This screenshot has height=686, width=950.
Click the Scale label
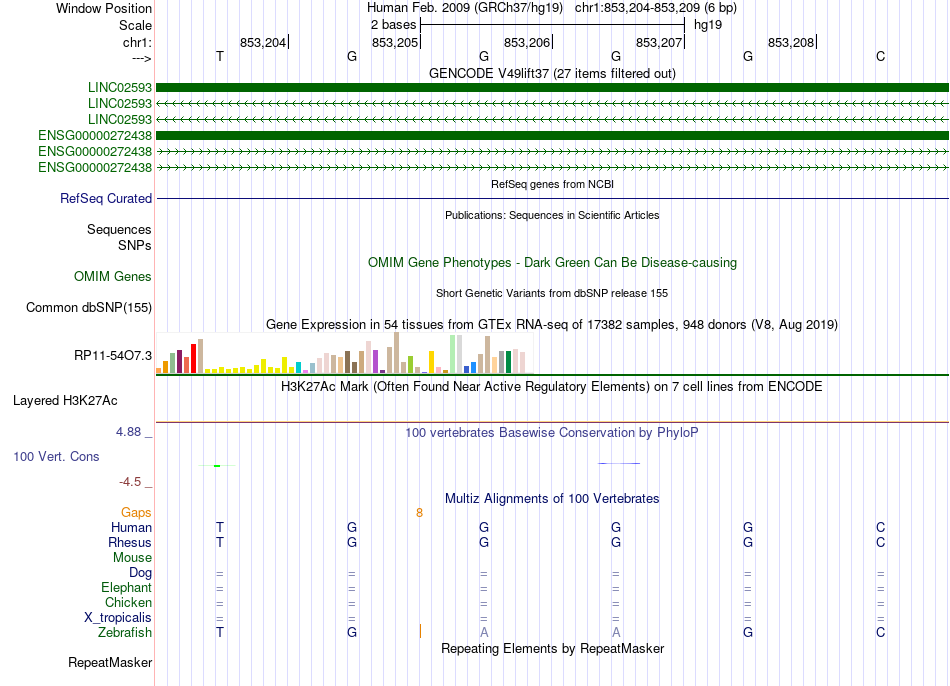pyautogui.click(x=135, y=25)
